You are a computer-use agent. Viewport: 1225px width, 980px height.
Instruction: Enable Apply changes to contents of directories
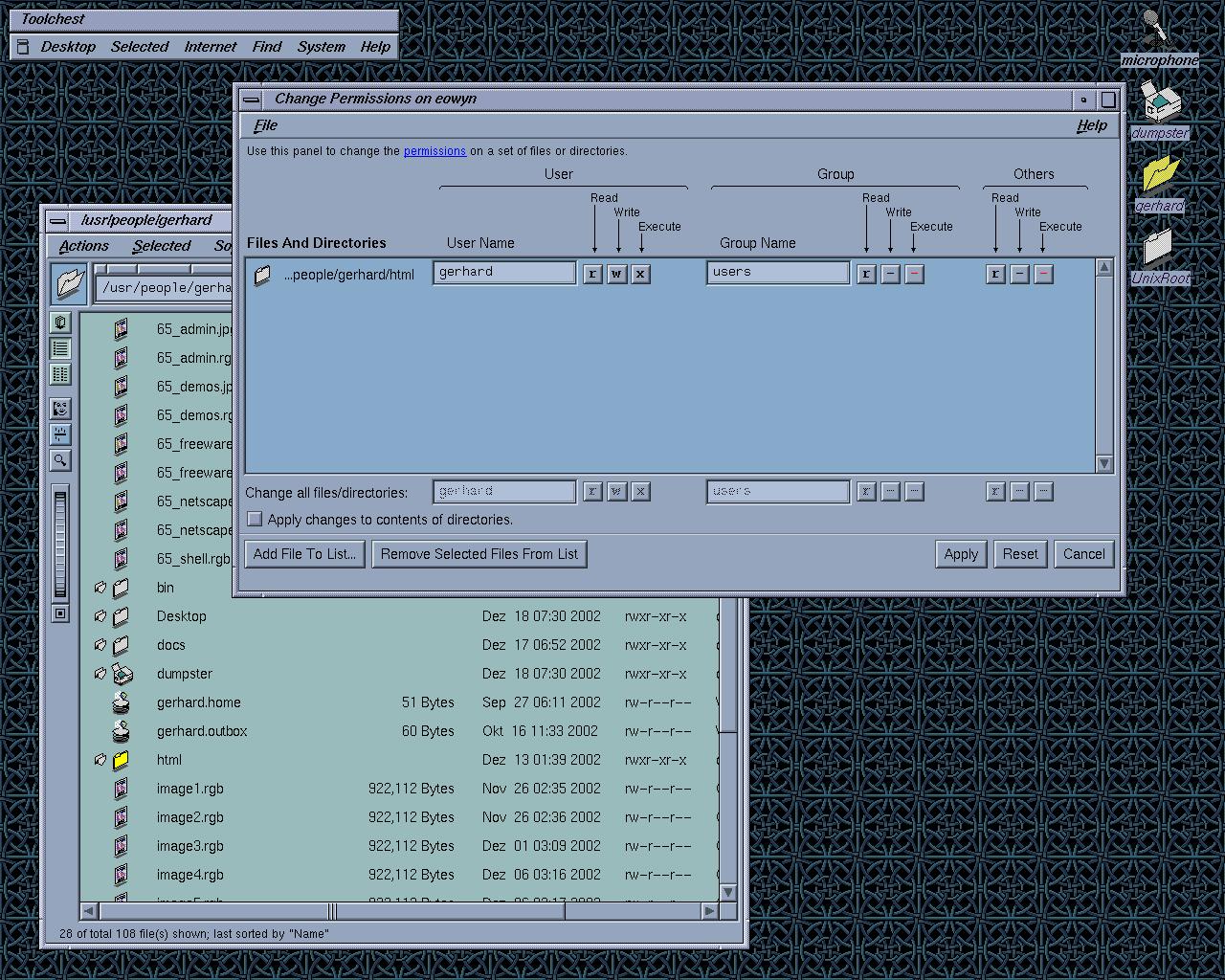pos(255,519)
